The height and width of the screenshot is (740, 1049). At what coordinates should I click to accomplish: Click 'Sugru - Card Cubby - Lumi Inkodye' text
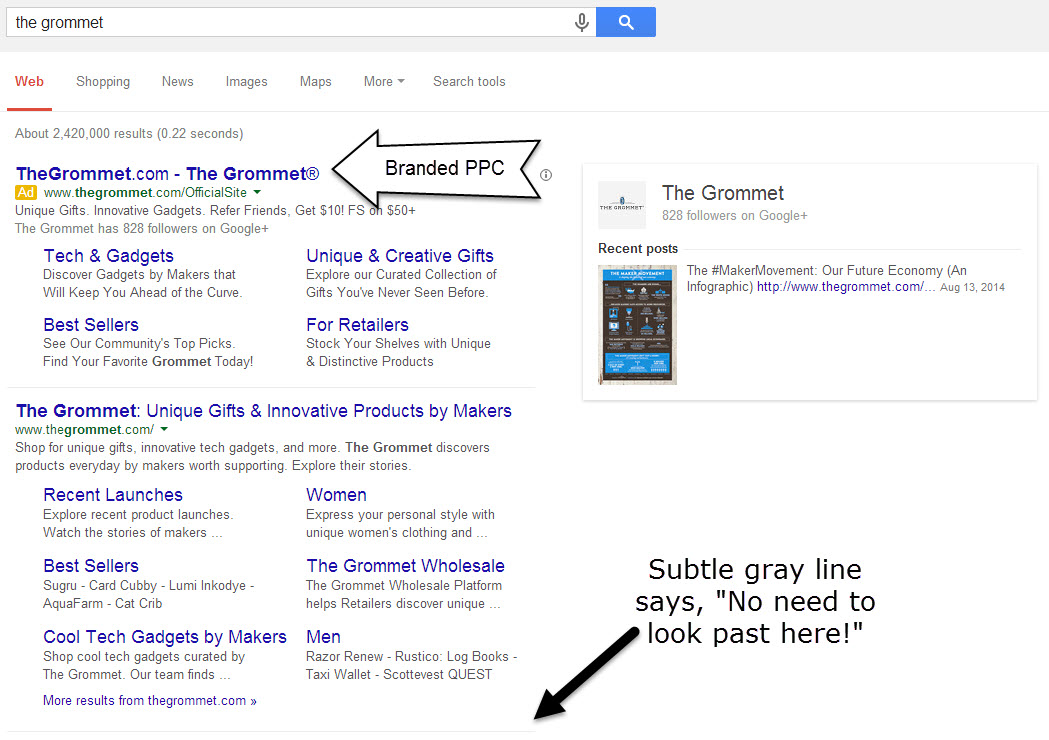[149, 585]
